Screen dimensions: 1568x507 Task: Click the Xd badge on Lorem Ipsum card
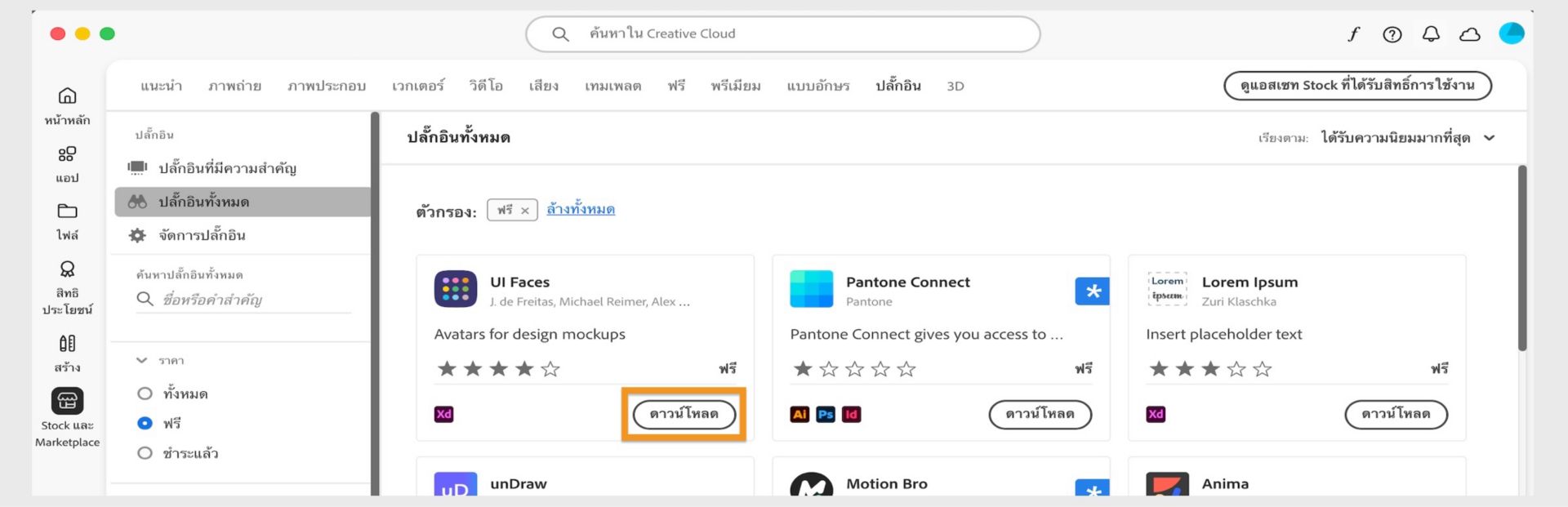tap(1156, 414)
